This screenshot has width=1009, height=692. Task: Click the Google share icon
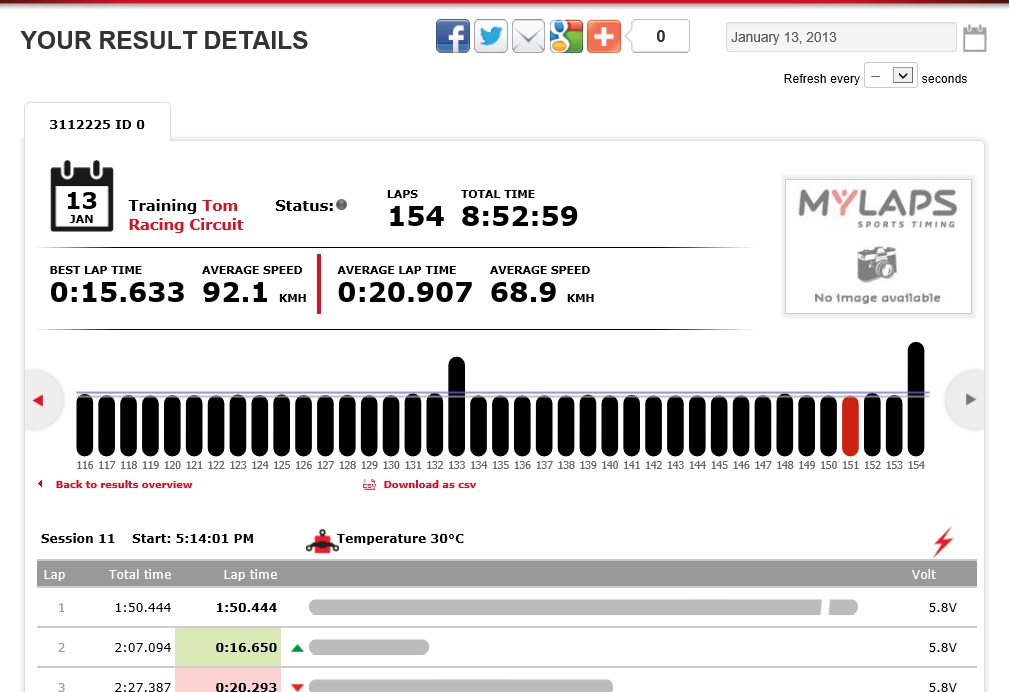point(566,37)
